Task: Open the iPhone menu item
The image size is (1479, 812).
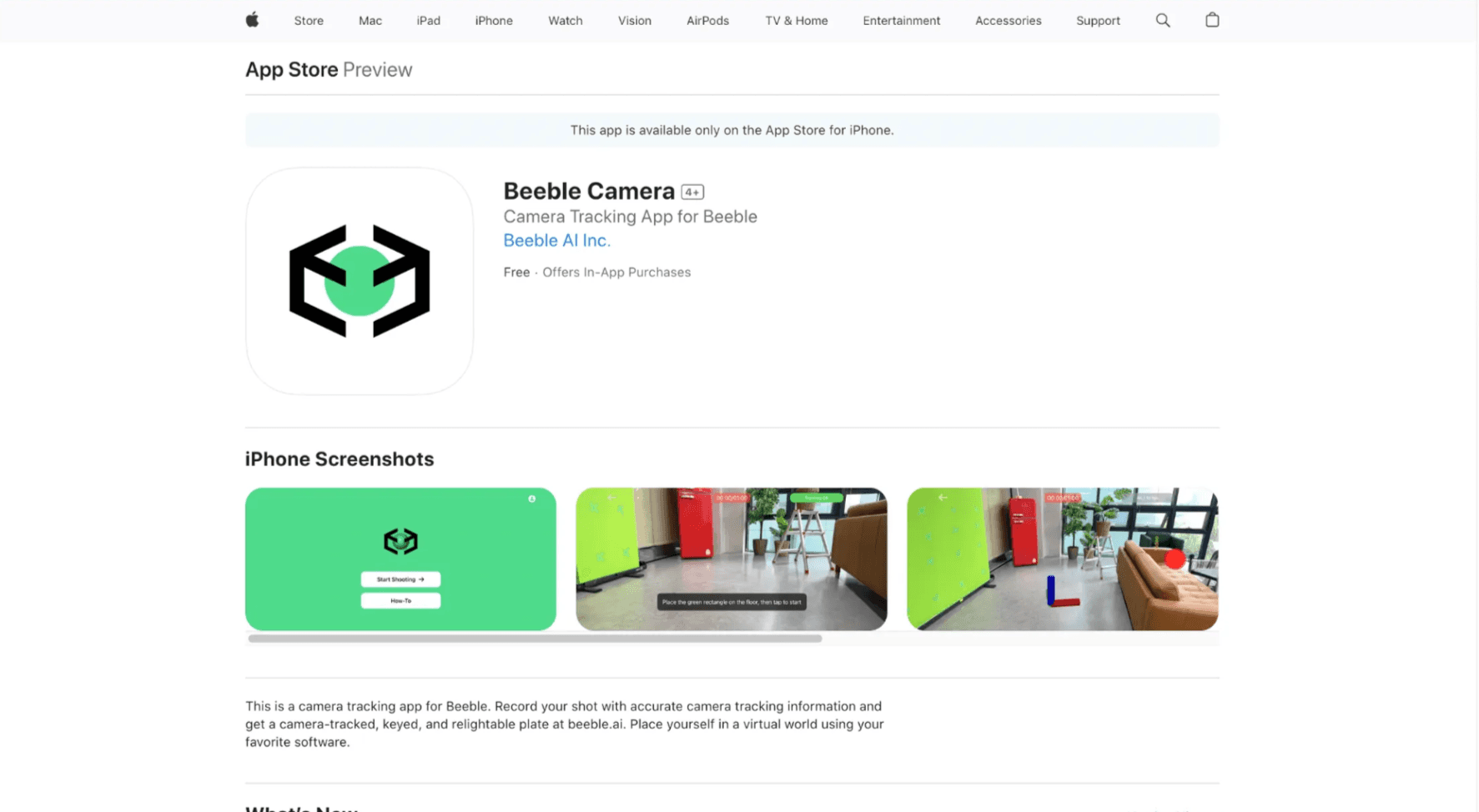Action: tap(494, 20)
